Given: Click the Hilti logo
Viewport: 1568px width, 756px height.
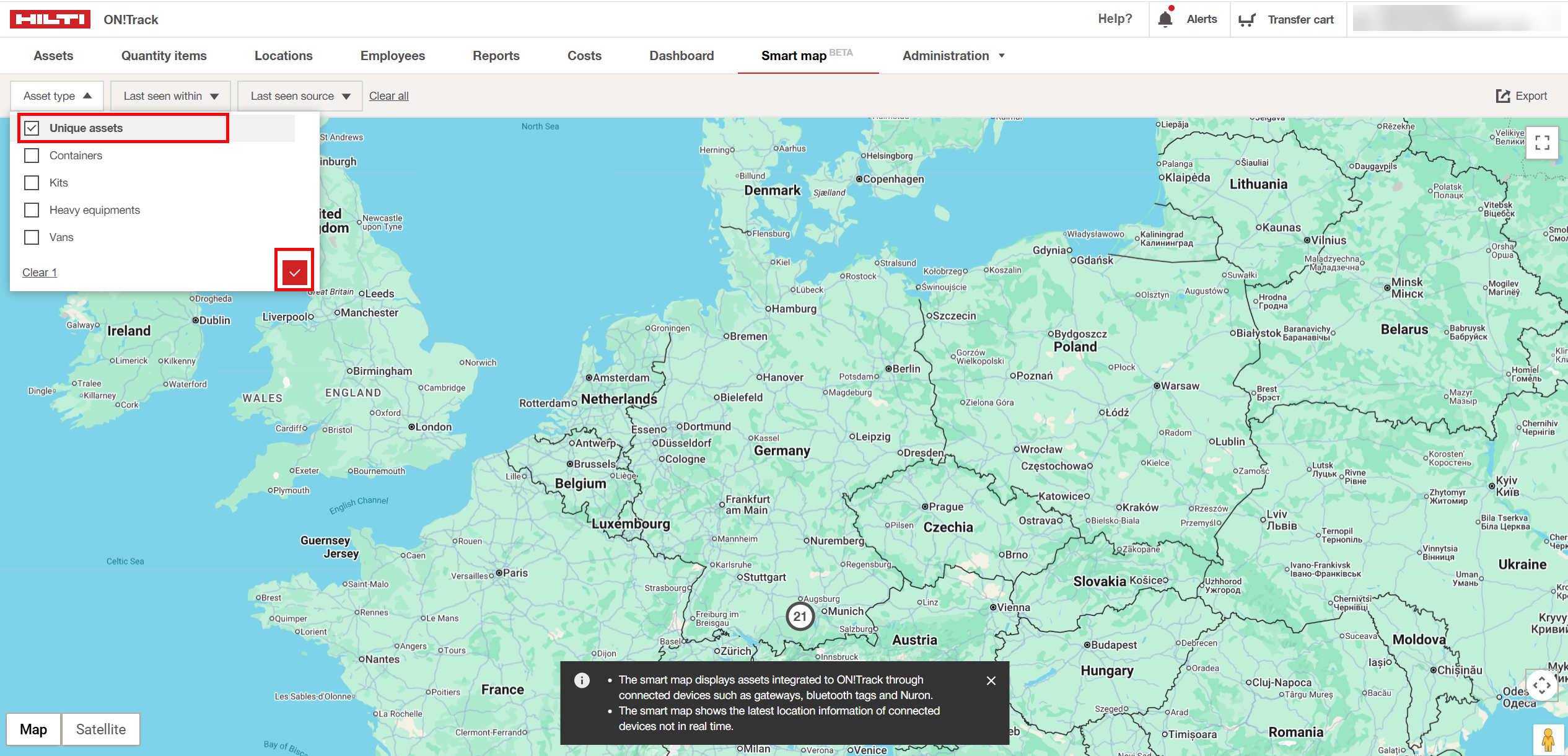Looking at the screenshot, I should [x=50, y=19].
